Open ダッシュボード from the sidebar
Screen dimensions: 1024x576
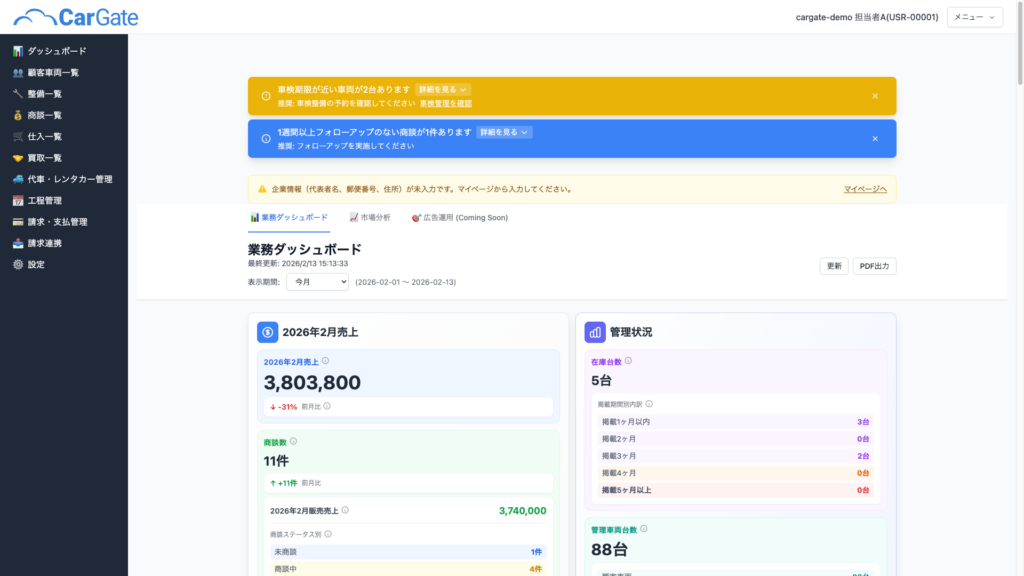pyautogui.click(x=56, y=51)
